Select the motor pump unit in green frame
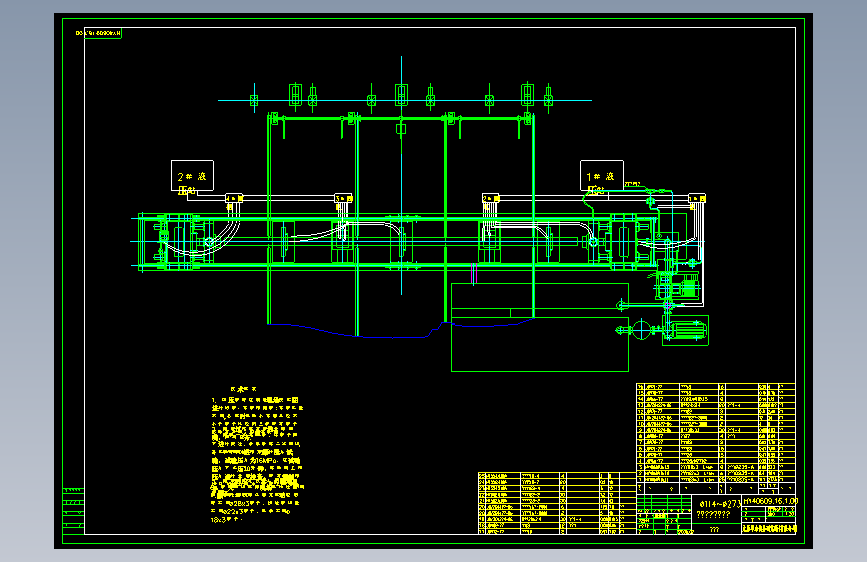The width and height of the screenshot is (867, 562). click(x=685, y=330)
